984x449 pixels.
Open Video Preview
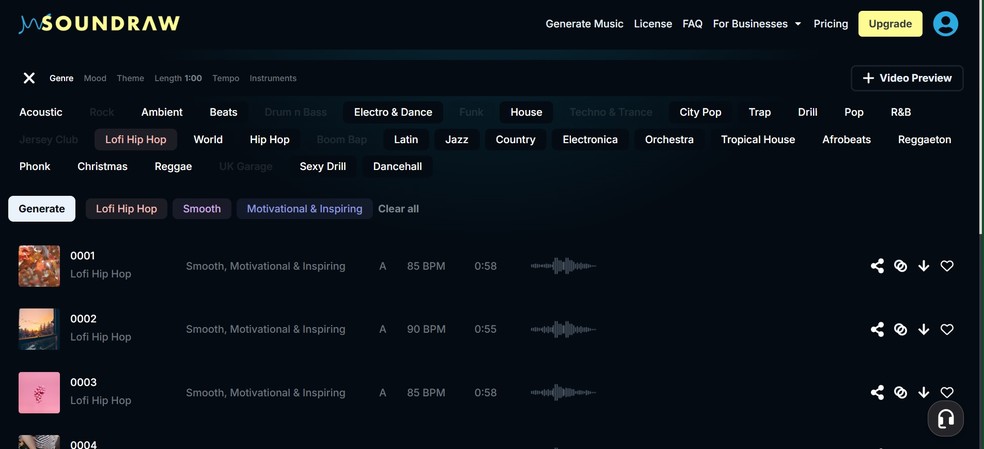click(x=907, y=78)
